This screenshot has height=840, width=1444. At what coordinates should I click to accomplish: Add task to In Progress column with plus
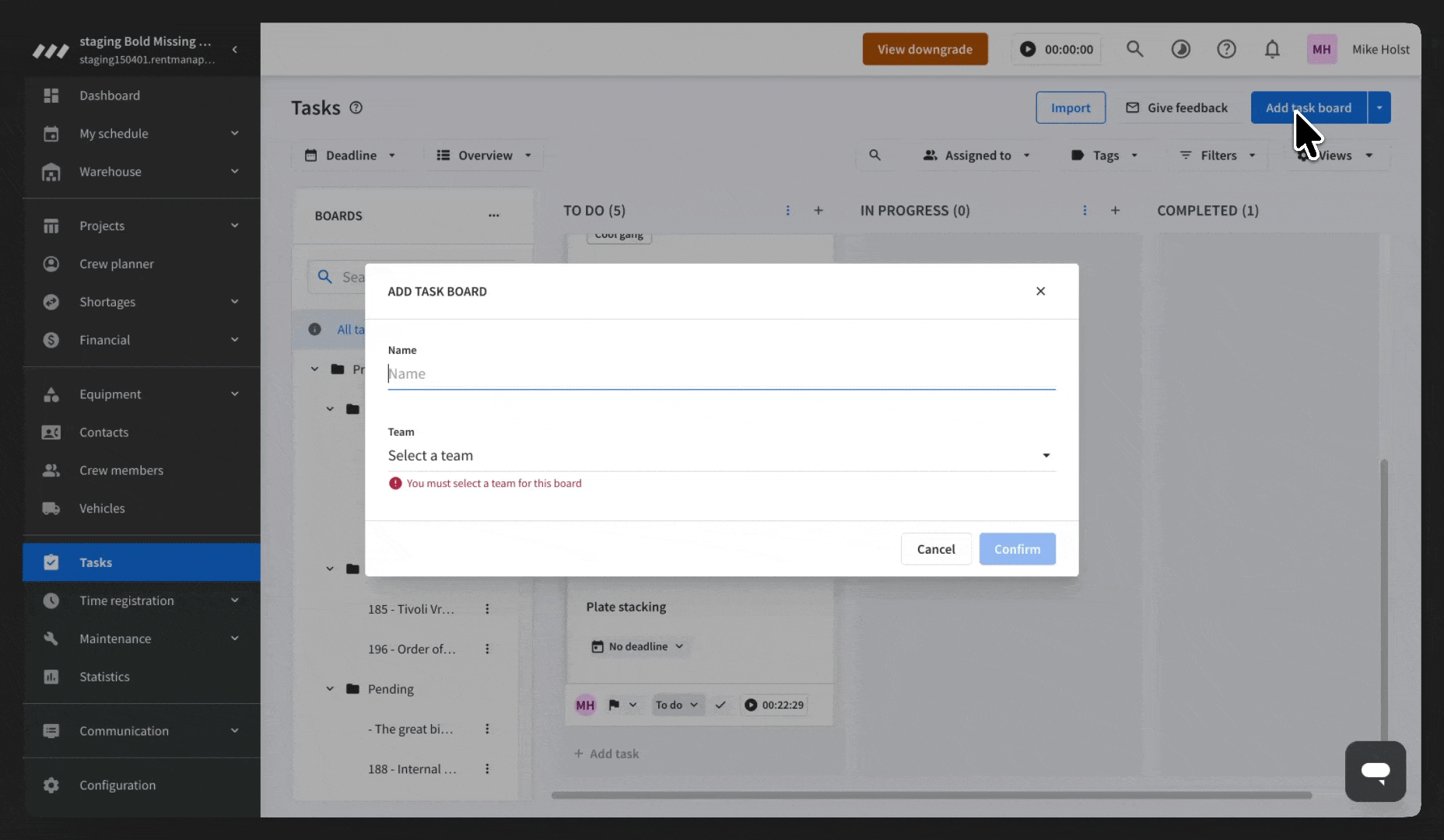pos(1115,211)
